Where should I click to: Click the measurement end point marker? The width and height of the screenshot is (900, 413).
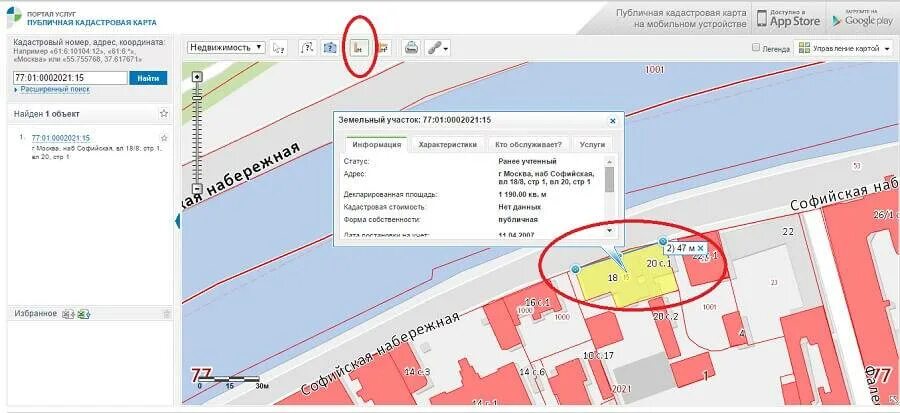pos(663,241)
